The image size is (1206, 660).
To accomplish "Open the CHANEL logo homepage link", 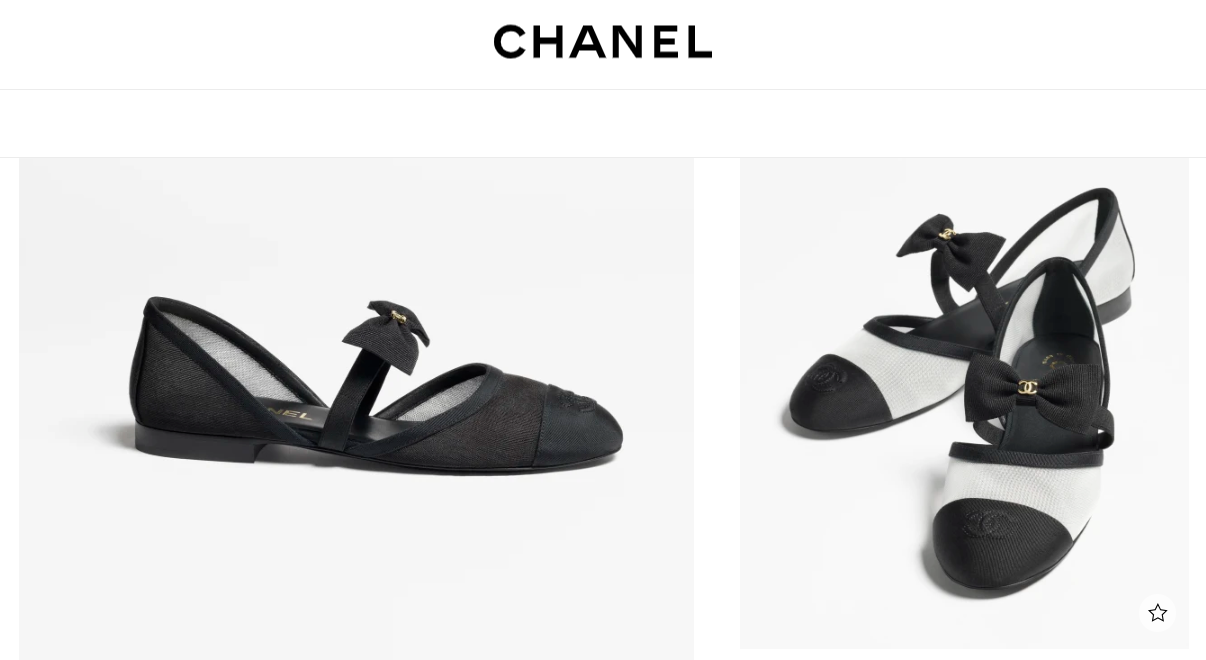I will pos(603,42).
